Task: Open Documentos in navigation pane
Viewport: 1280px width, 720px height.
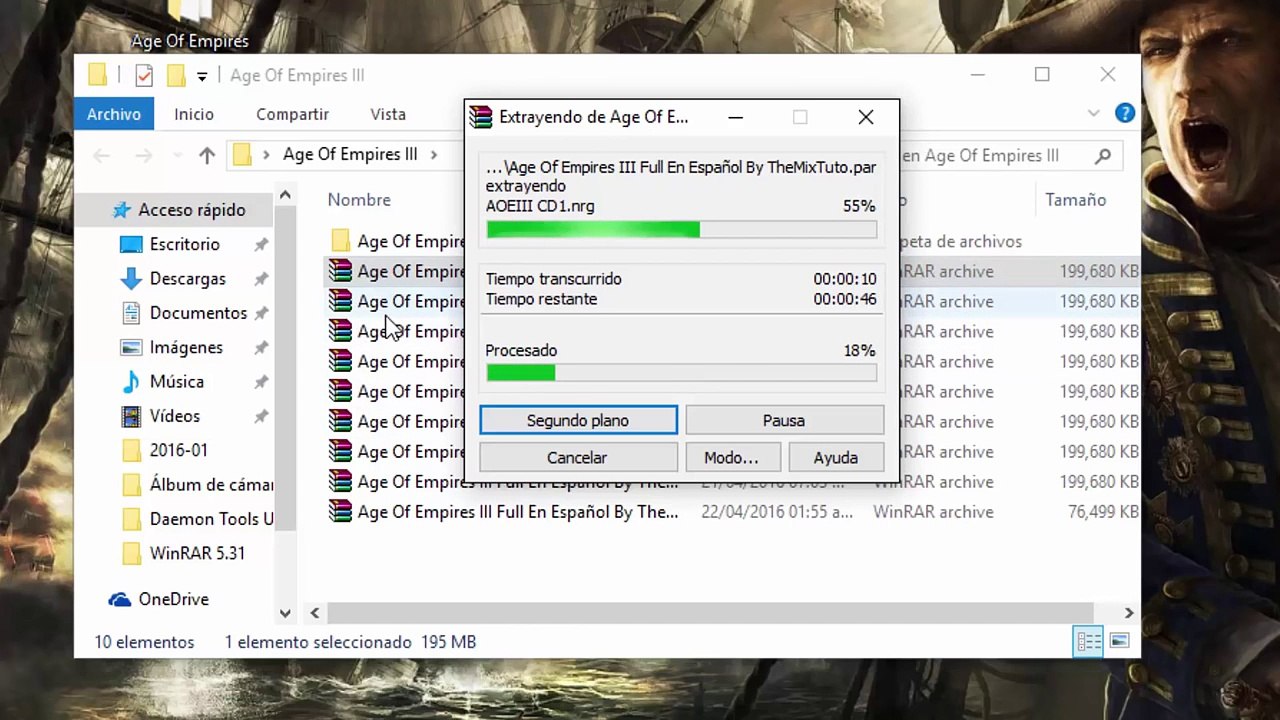Action: pyautogui.click(x=198, y=313)
